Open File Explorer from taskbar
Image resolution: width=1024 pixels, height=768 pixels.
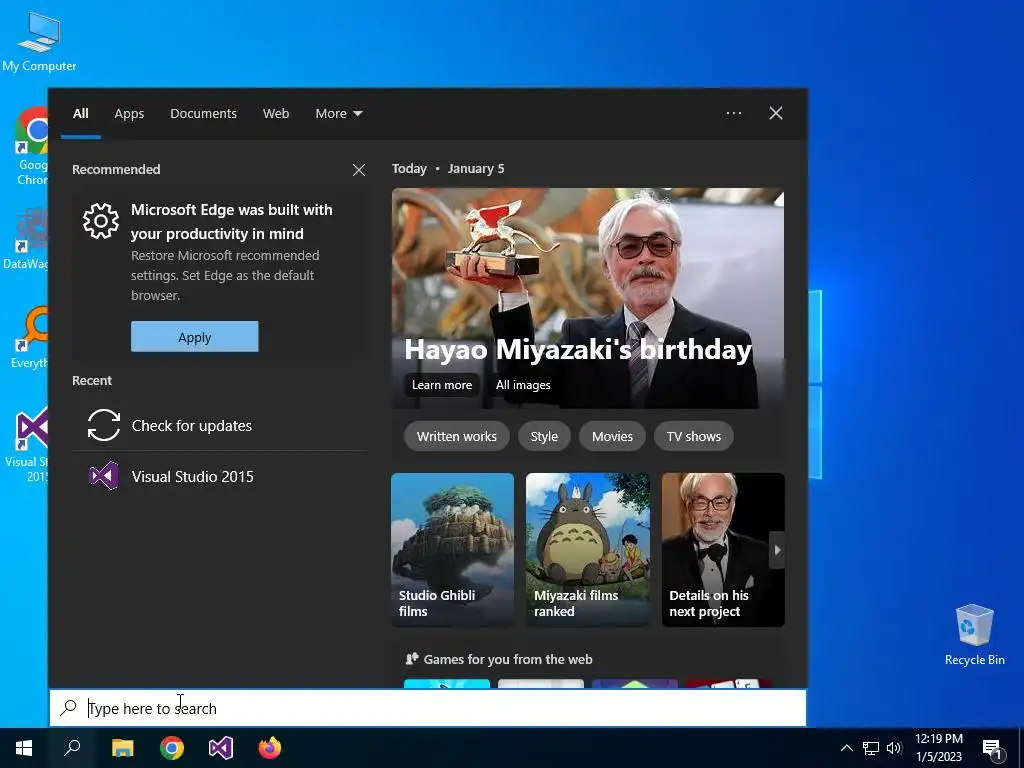(122, 748)
